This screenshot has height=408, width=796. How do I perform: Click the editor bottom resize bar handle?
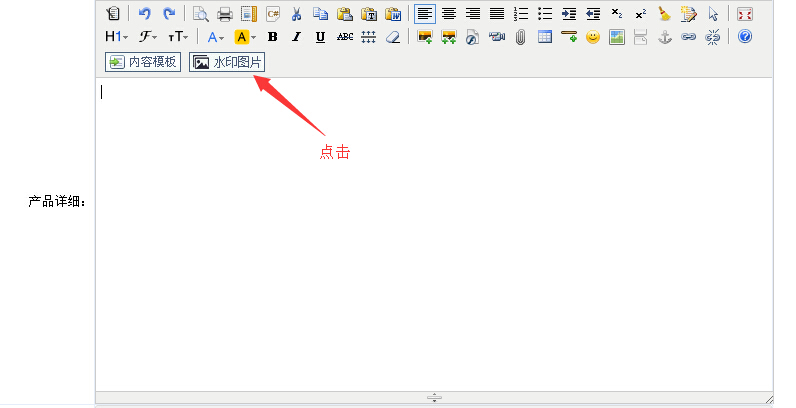[x=434, y=397]
